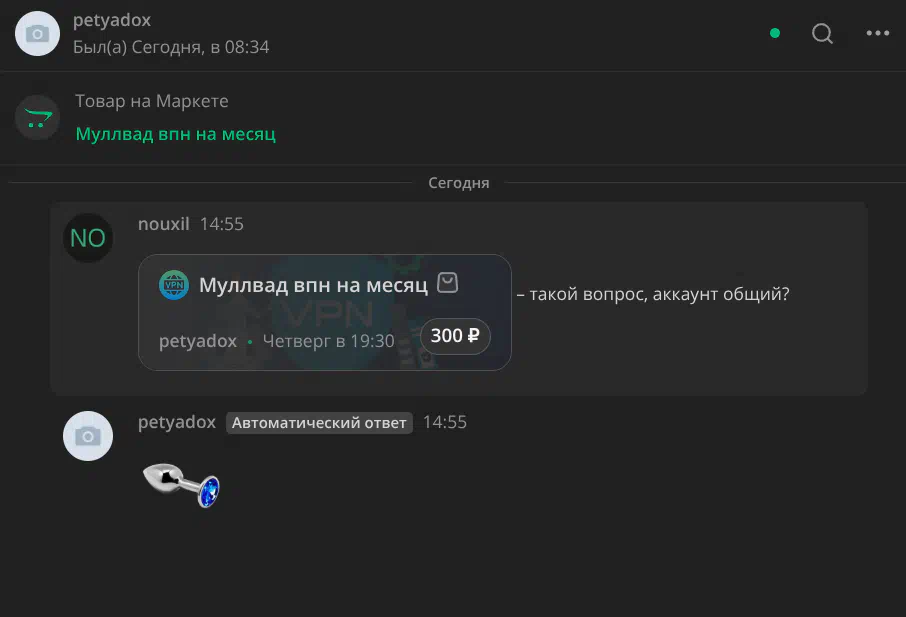Click the shopping bag icon in product card
The image size is (906, 617).
pos(448,284)
